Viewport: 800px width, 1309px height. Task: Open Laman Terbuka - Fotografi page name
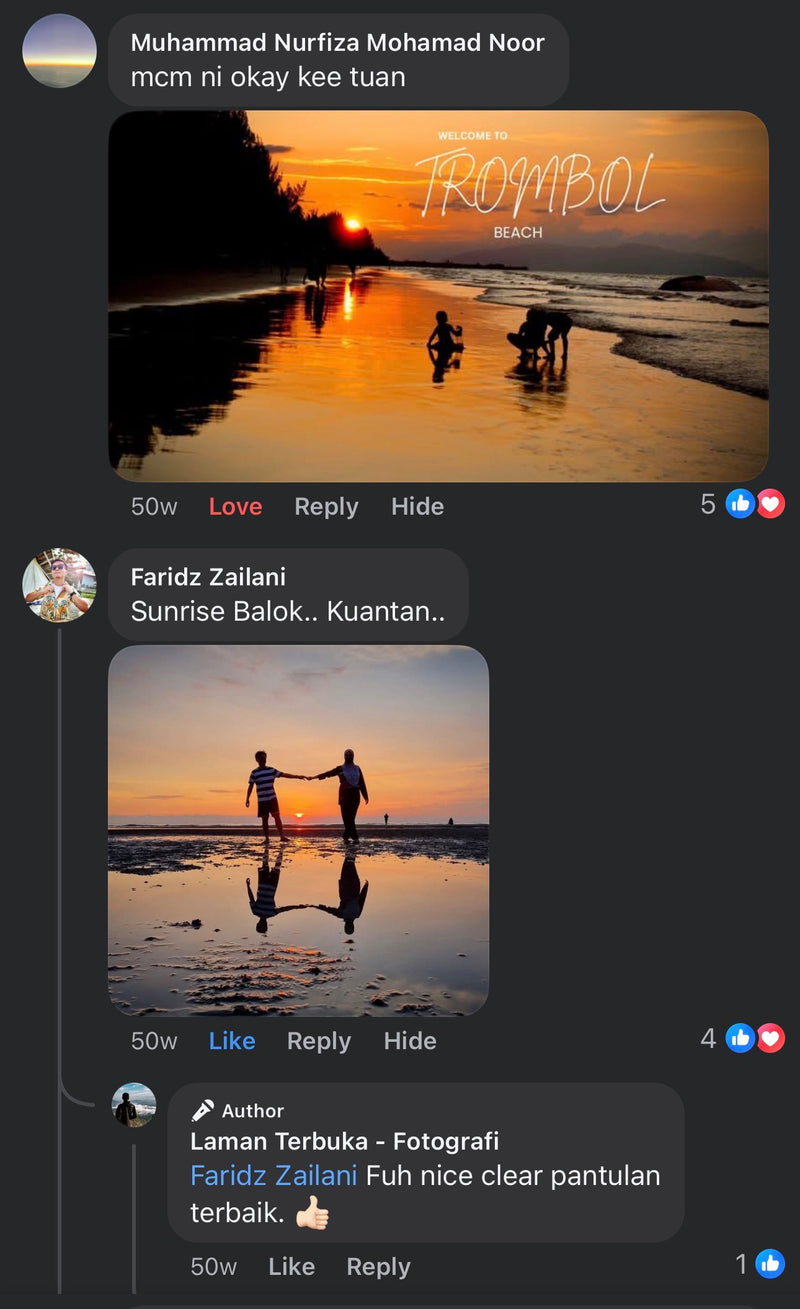click(344, 1141)
